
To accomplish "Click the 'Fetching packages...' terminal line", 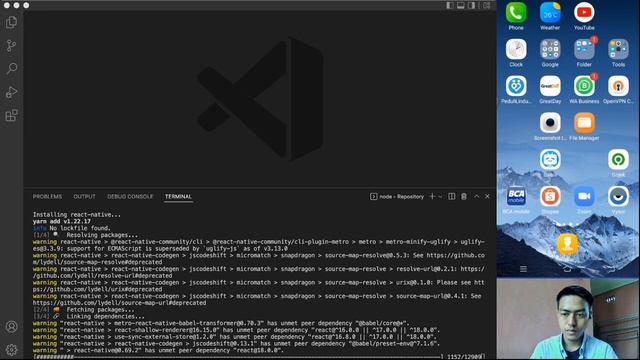I will click(x=84, y=310).
